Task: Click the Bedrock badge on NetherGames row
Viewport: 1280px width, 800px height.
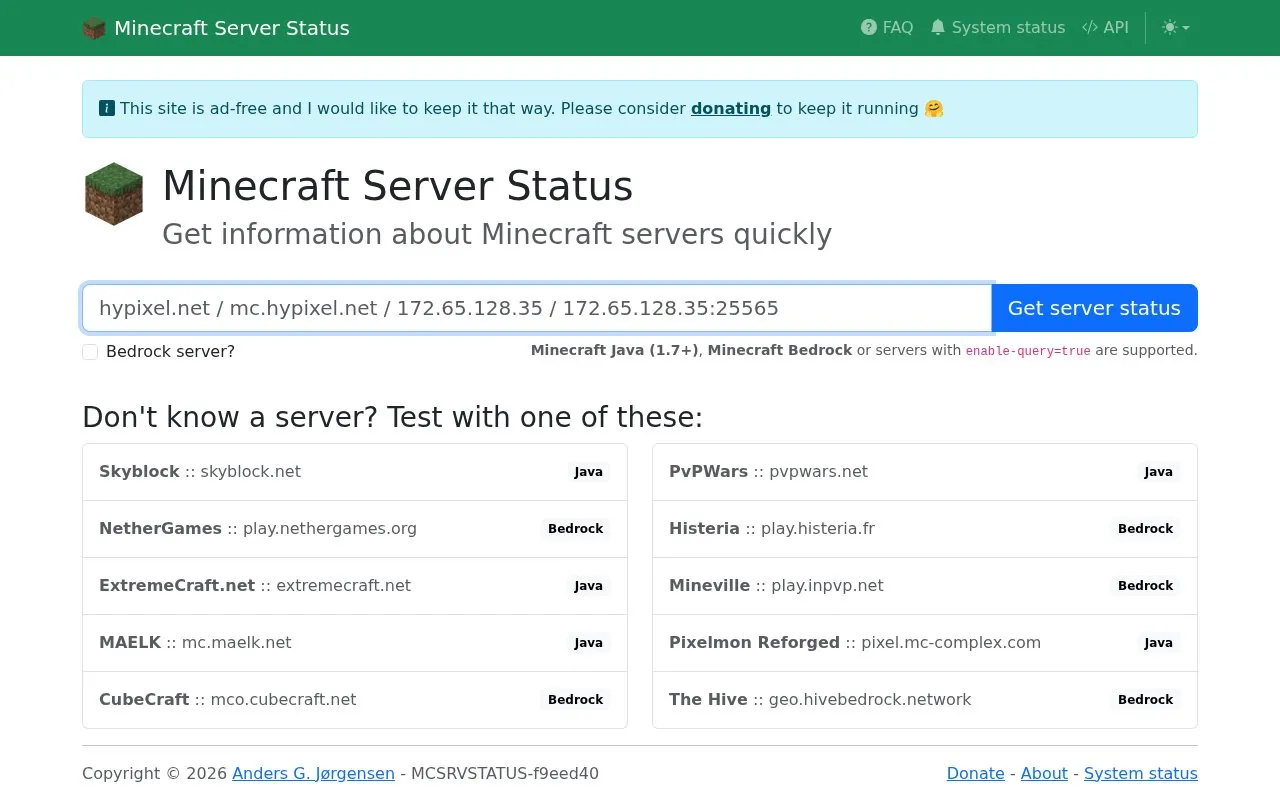Action: [576, 529]
